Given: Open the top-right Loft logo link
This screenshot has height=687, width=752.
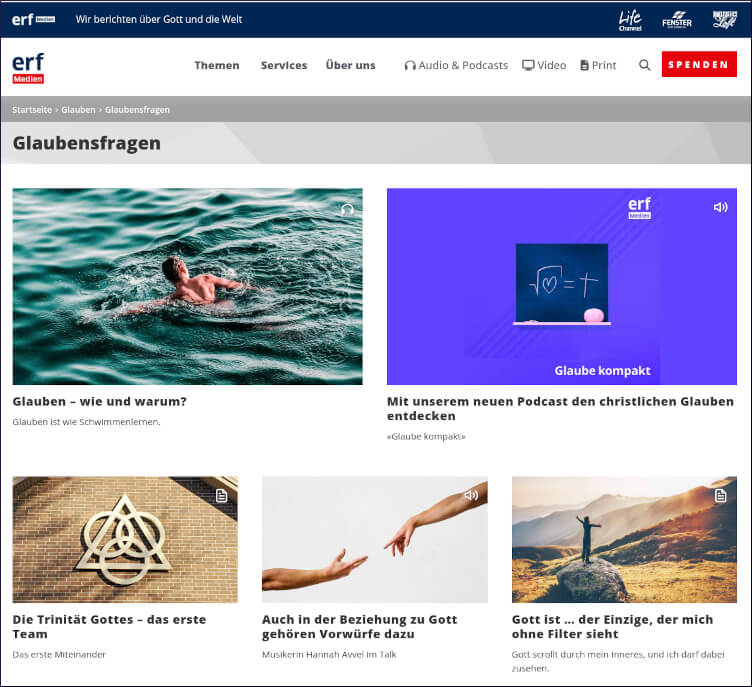Looking at the screenshot, I should pyautogui.click(x=724, y=20).
